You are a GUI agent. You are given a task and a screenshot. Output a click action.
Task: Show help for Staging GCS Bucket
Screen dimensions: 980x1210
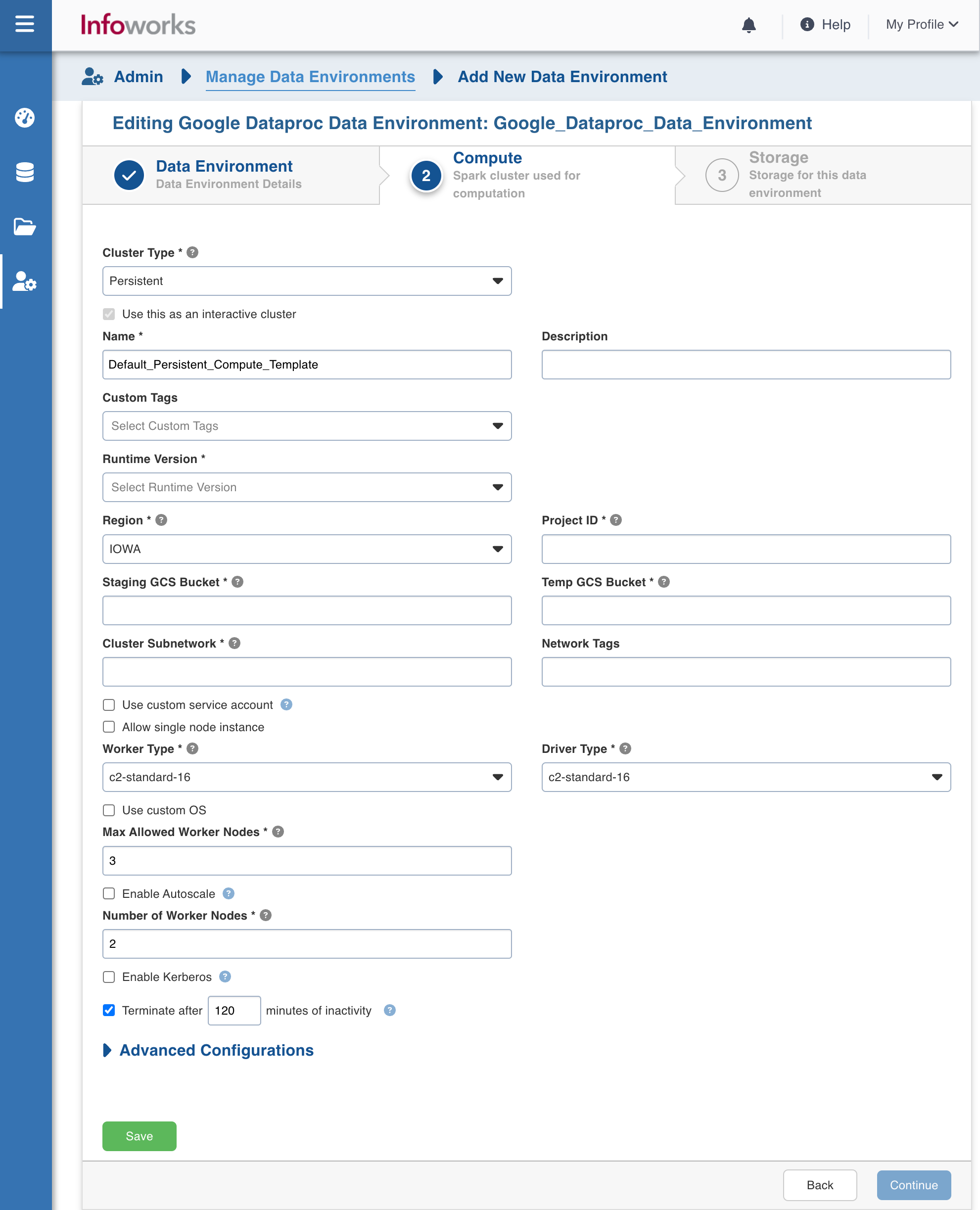click(237, 581)
